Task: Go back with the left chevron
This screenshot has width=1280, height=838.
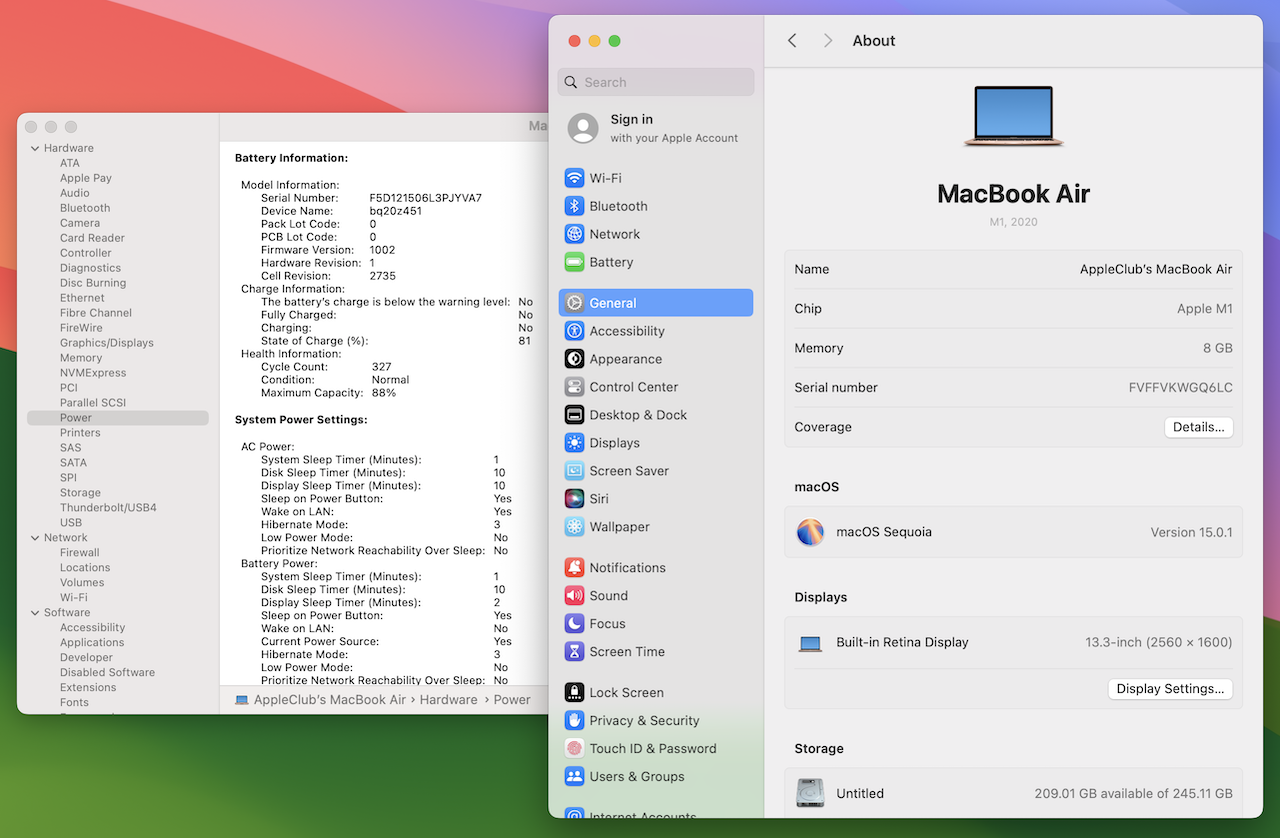Action: (x=792, y=41)
